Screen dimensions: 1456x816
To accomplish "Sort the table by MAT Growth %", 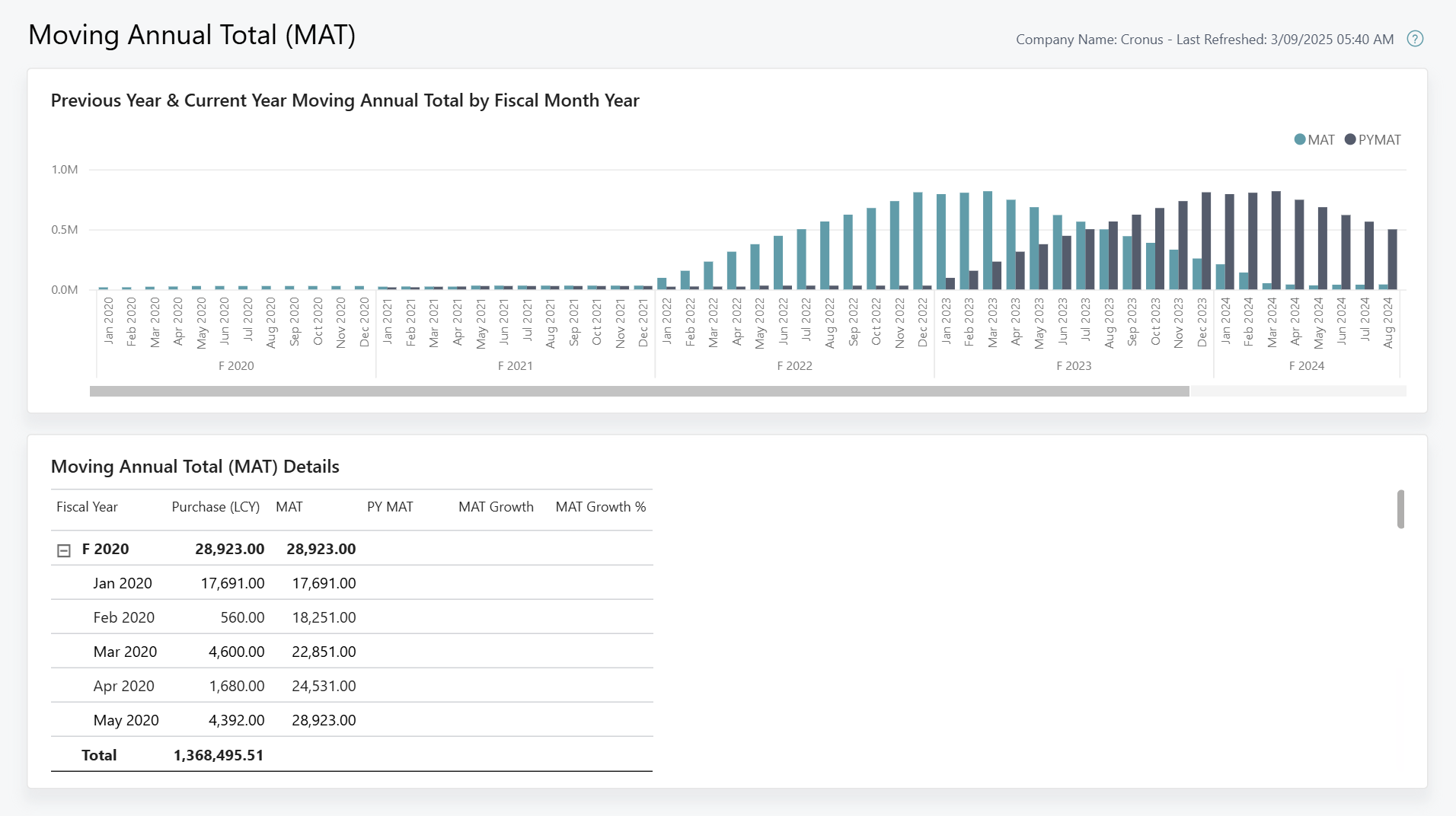I will pyautogui.click(x=601, y=507).
